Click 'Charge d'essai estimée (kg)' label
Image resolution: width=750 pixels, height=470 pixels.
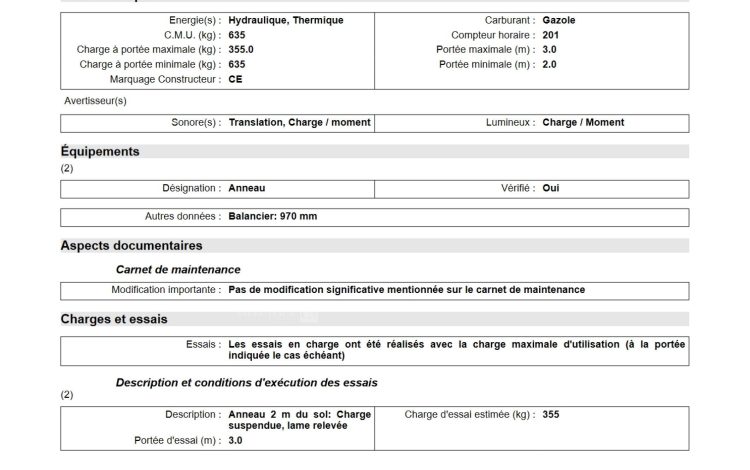(x=470, y=415)
